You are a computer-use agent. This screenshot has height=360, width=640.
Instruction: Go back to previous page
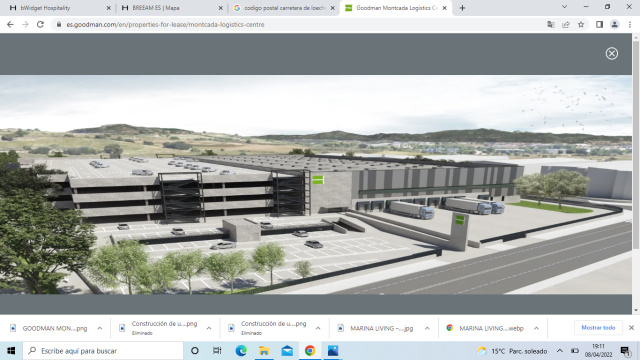[10, 24]
